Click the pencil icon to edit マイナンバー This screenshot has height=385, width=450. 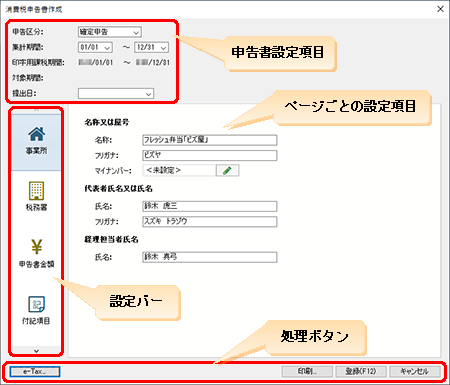pyautogui.click(x=227, y=170)
